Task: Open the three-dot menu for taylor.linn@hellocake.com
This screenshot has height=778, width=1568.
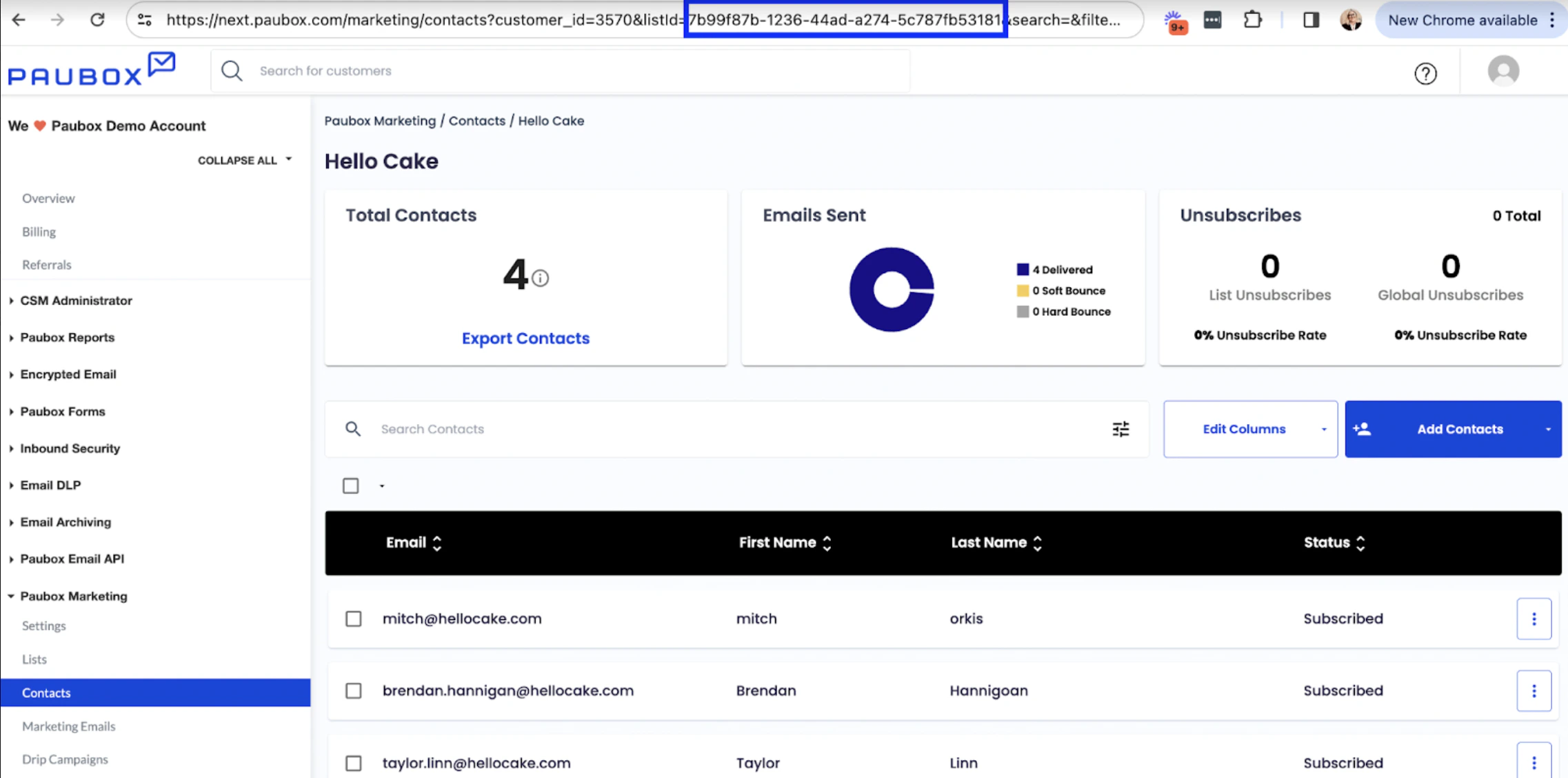Action: pyautogui.click(x=1534, y=762)
